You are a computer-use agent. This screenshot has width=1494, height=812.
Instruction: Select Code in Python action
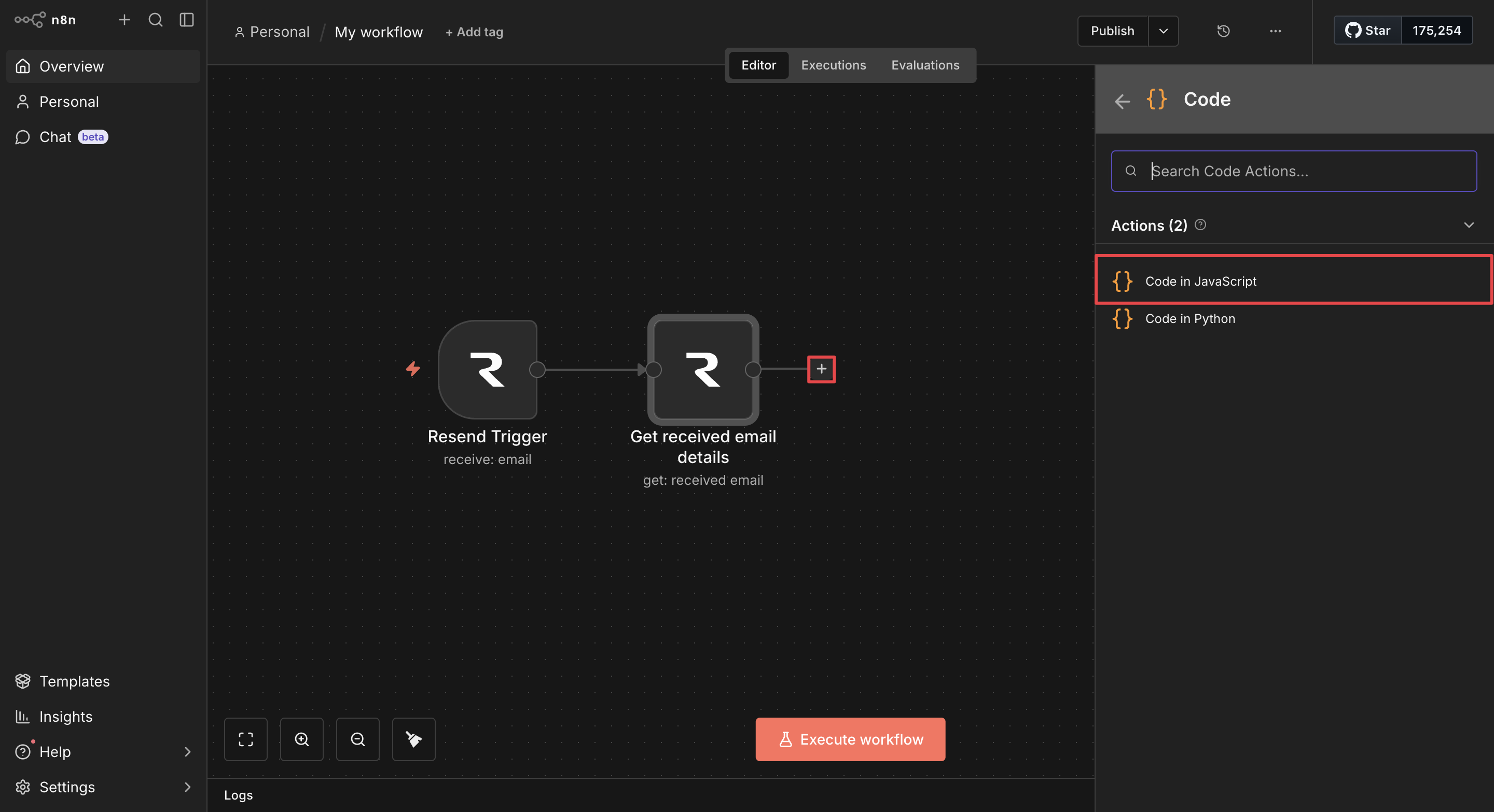[x=1189, y=318]
